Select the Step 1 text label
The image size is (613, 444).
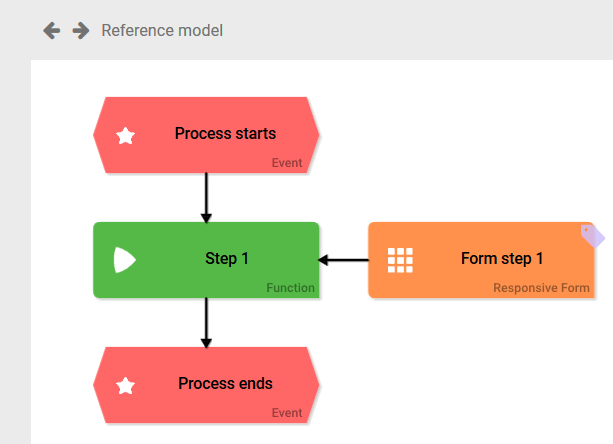(x=227, y=259)
